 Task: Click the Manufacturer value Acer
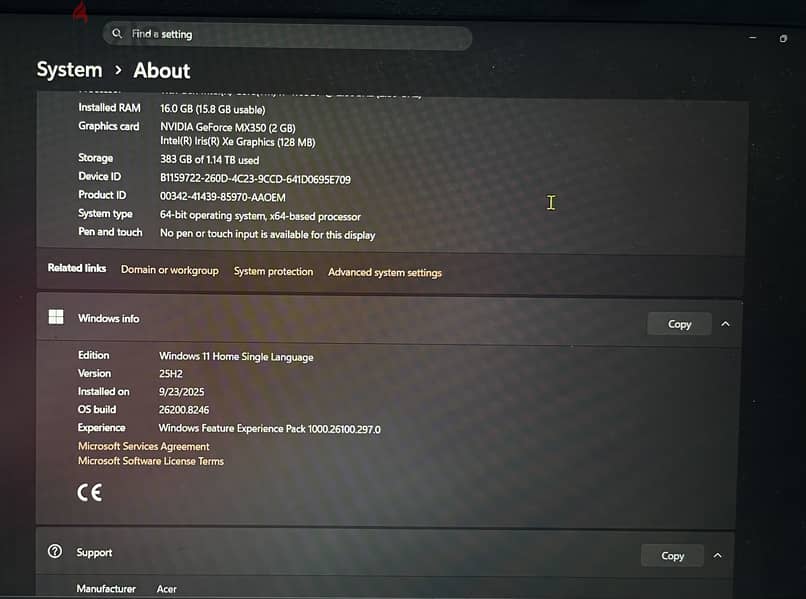[167, 589]
